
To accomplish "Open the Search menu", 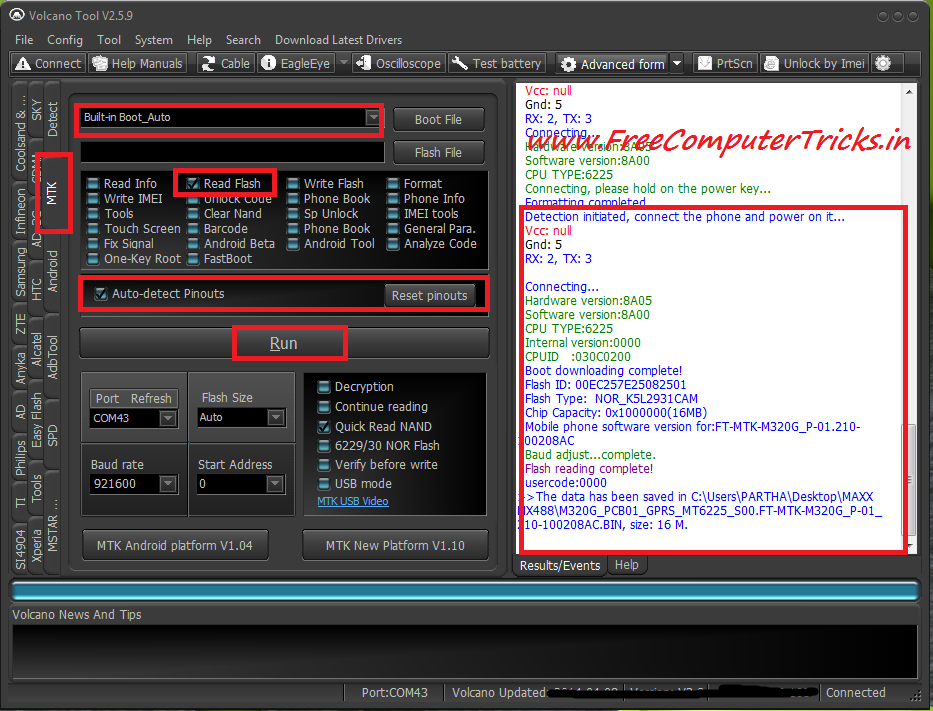I will tap(243, 40).
